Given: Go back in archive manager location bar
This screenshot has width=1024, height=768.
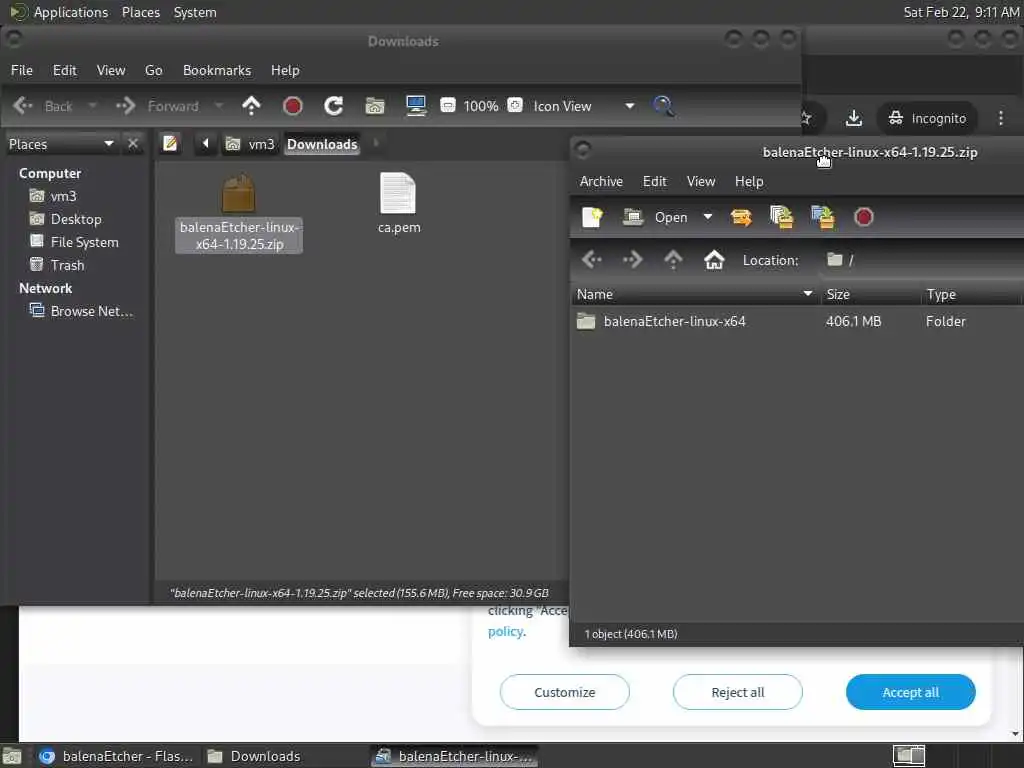Looking at the screenshot, I should 592,260.
